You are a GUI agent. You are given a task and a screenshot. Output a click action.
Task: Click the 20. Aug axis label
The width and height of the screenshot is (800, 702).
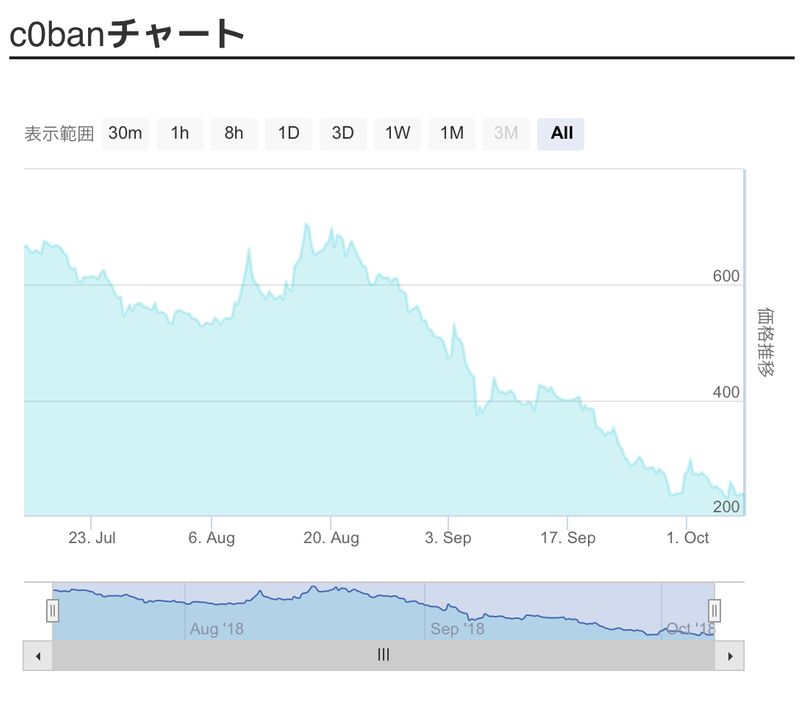point(331,538)
